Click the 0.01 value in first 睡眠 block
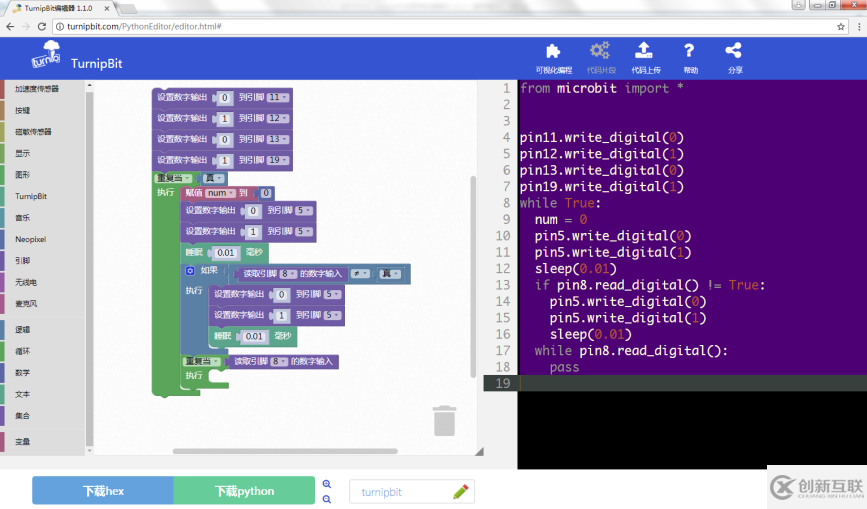 tap(226, 253)
